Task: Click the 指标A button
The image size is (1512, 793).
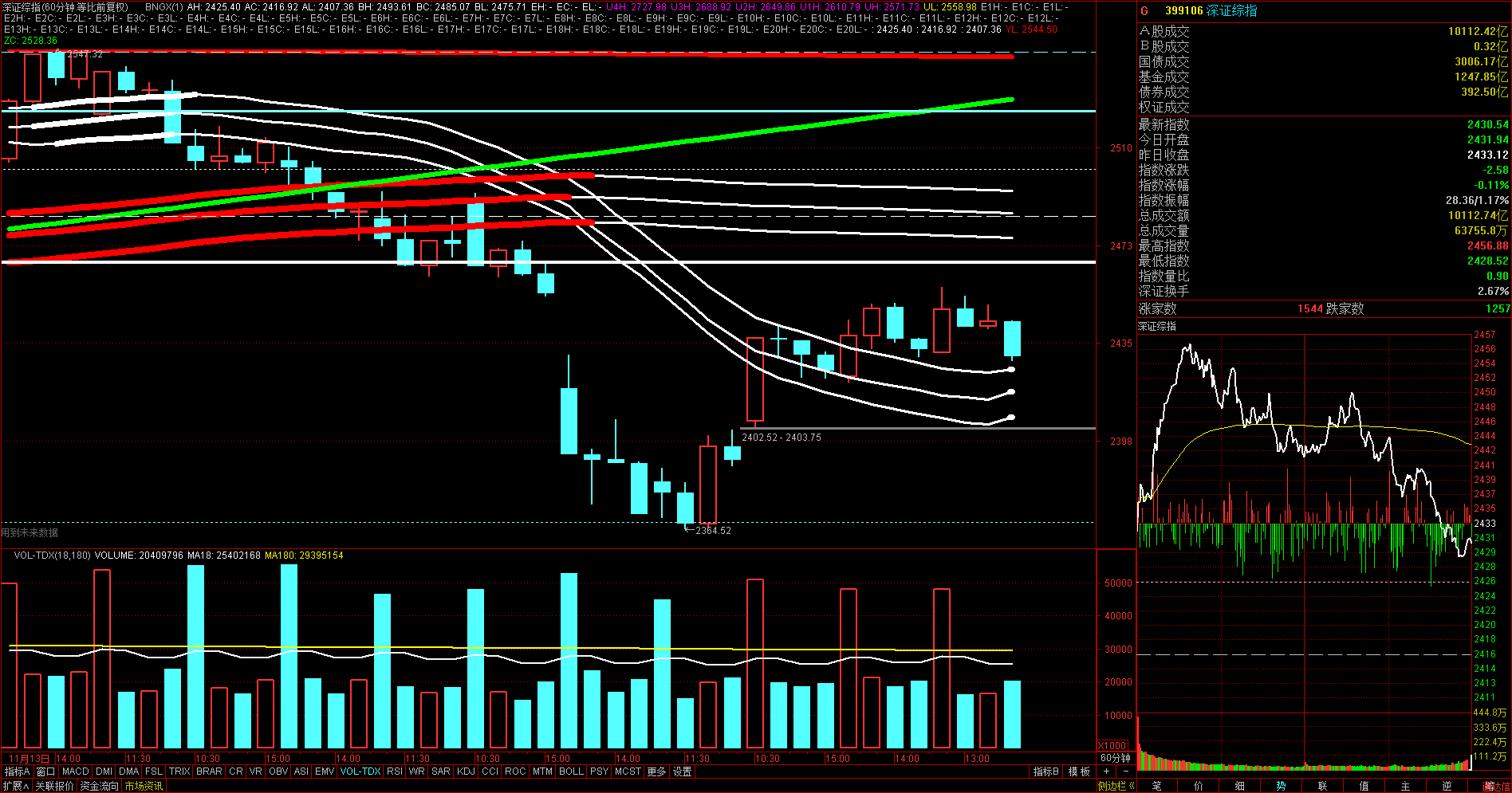Action: pos(17,771)
